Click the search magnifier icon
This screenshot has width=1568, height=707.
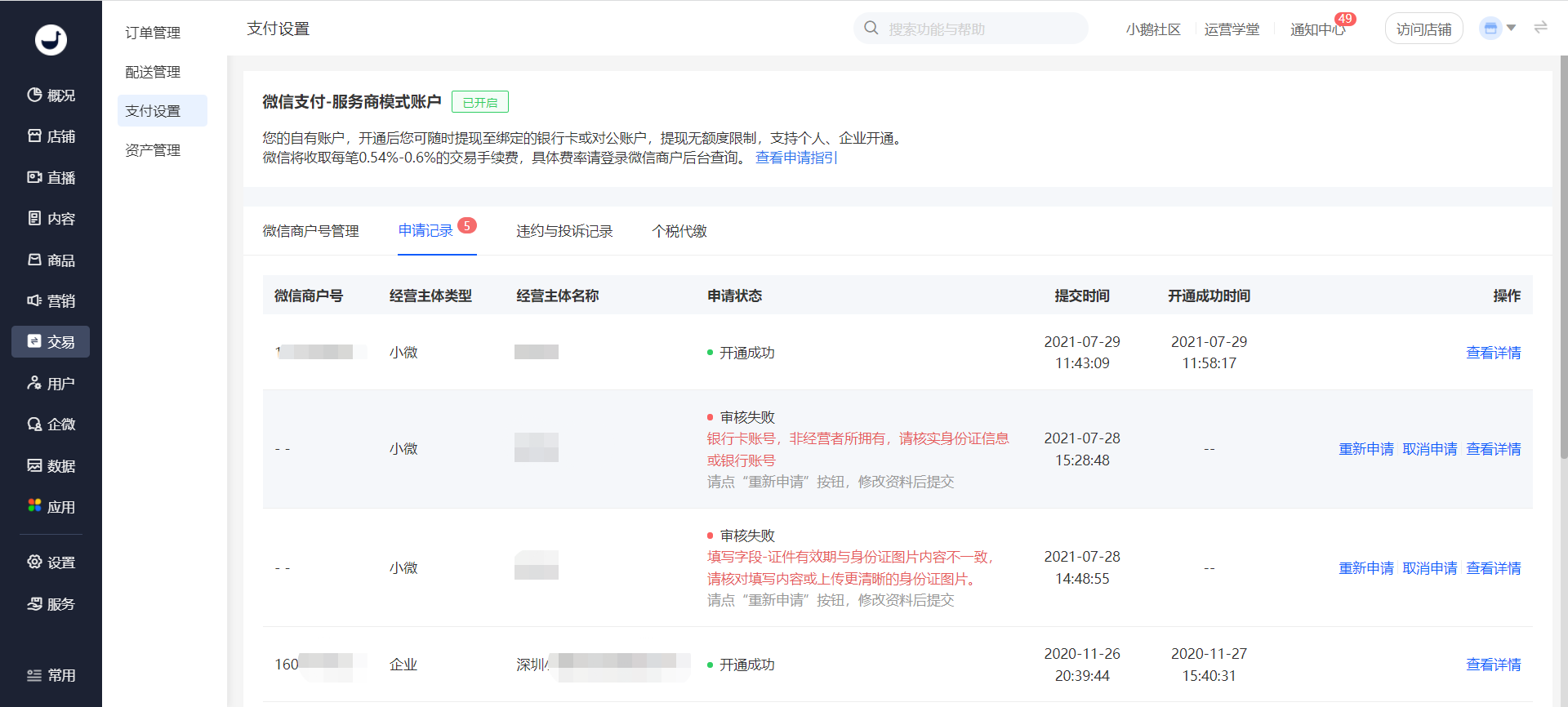(871, 29)
